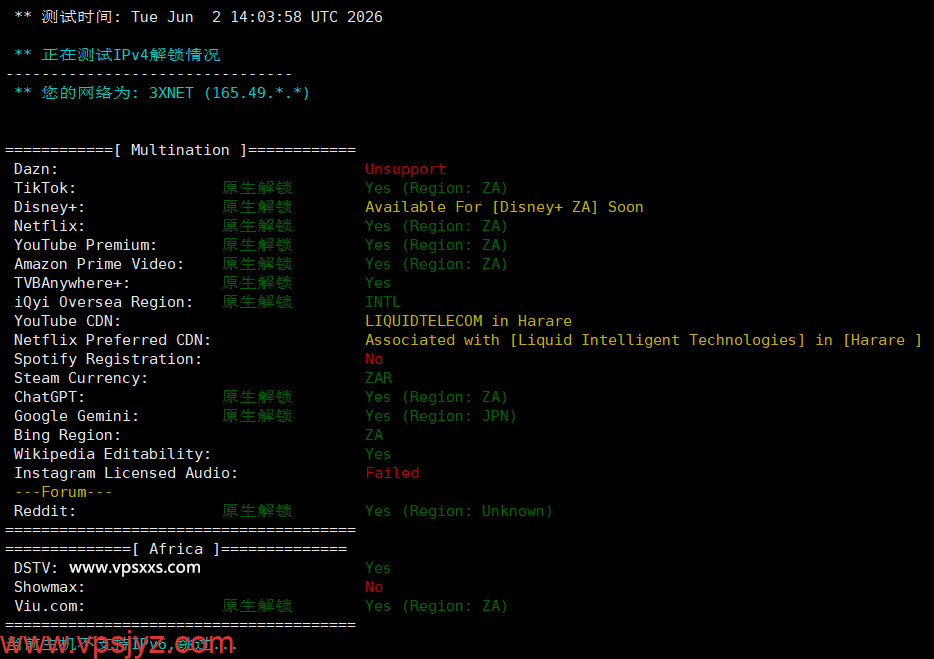The width and height of the screenshot is (934, 659).
Task: Click the red 'No' beside Spotify Registration
Action: [374, 359]
